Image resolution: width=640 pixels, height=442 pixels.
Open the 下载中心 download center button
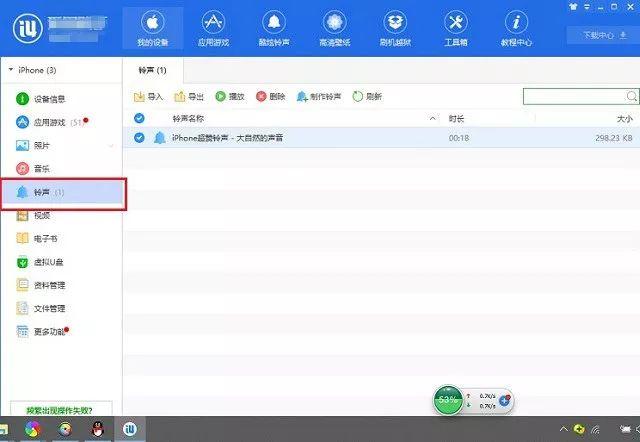[603, 35]
